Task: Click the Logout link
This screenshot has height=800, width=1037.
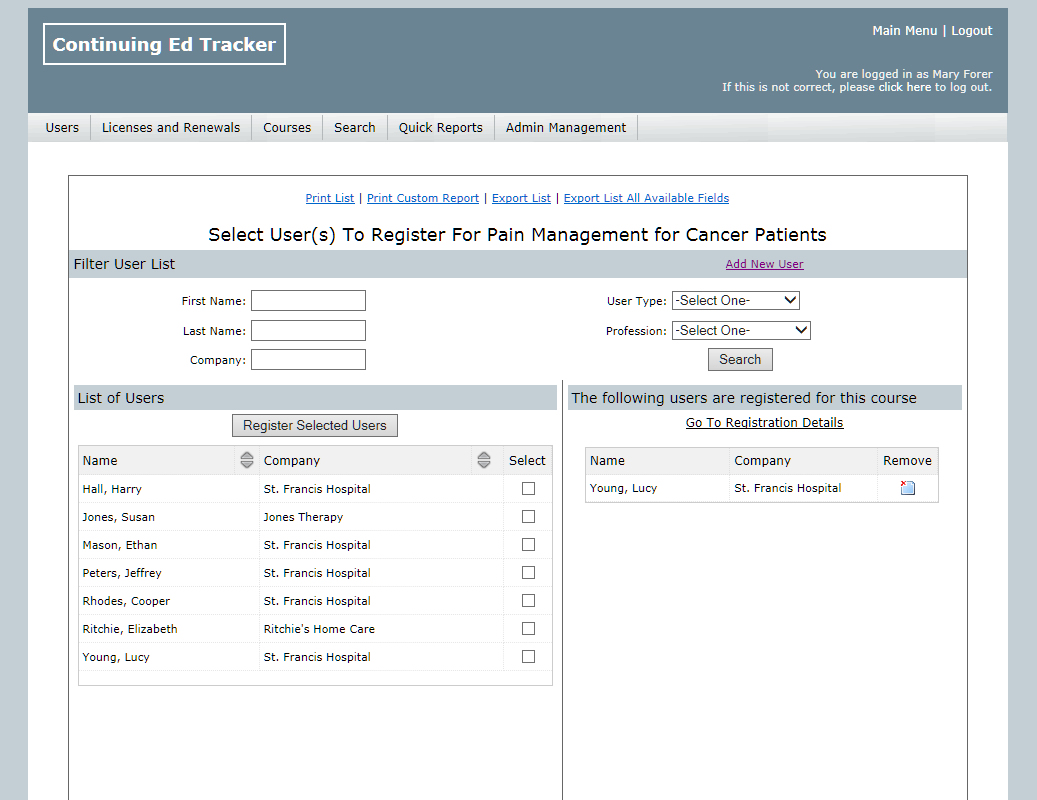Action: click(x=971, y=31)
